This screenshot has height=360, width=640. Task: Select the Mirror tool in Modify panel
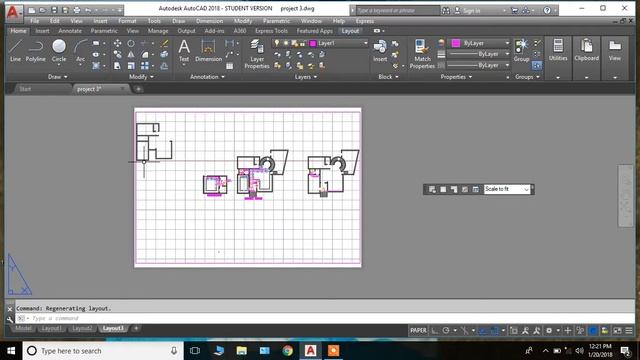pyautogui.click(x=131, y=54)
